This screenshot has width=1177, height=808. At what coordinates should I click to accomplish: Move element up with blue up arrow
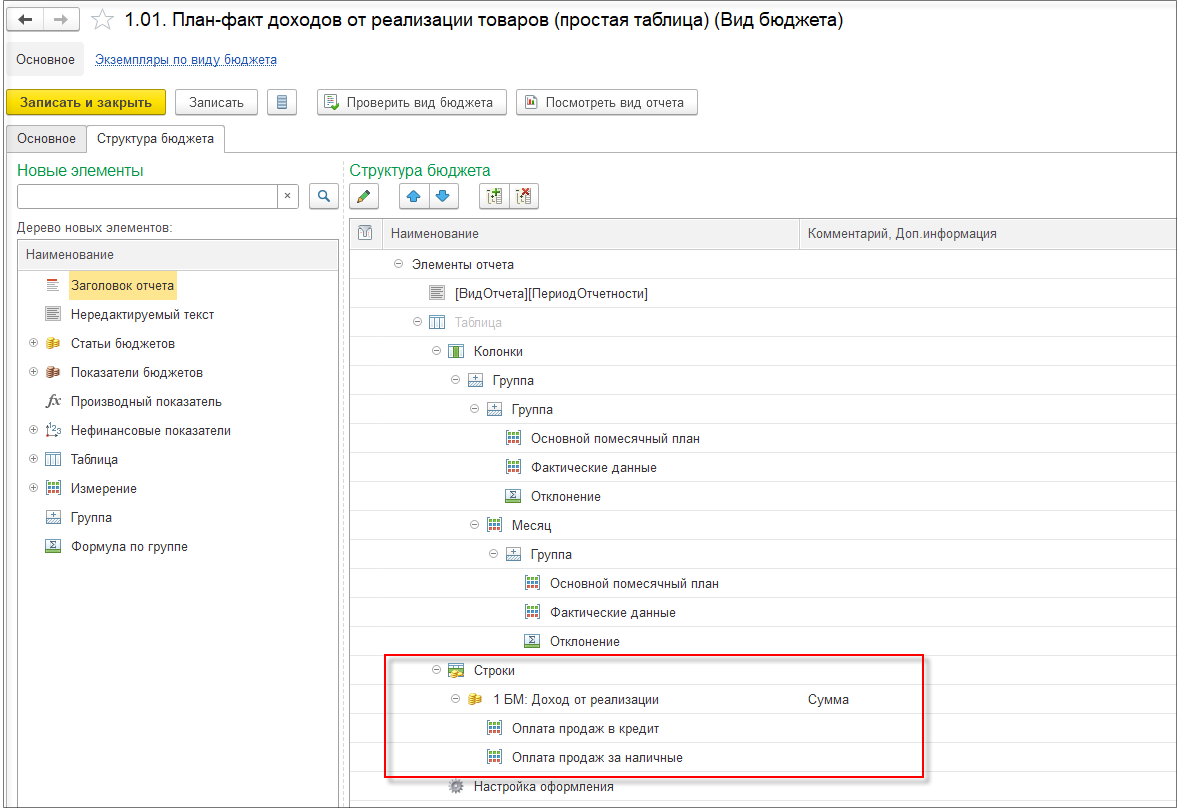pyautogui.click(x=414, y=197)
